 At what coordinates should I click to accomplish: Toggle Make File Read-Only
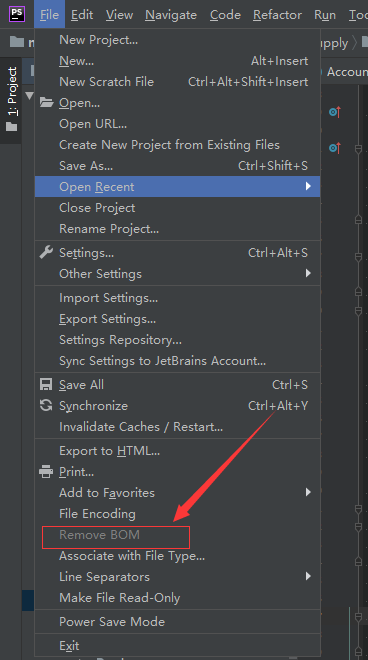177,598
